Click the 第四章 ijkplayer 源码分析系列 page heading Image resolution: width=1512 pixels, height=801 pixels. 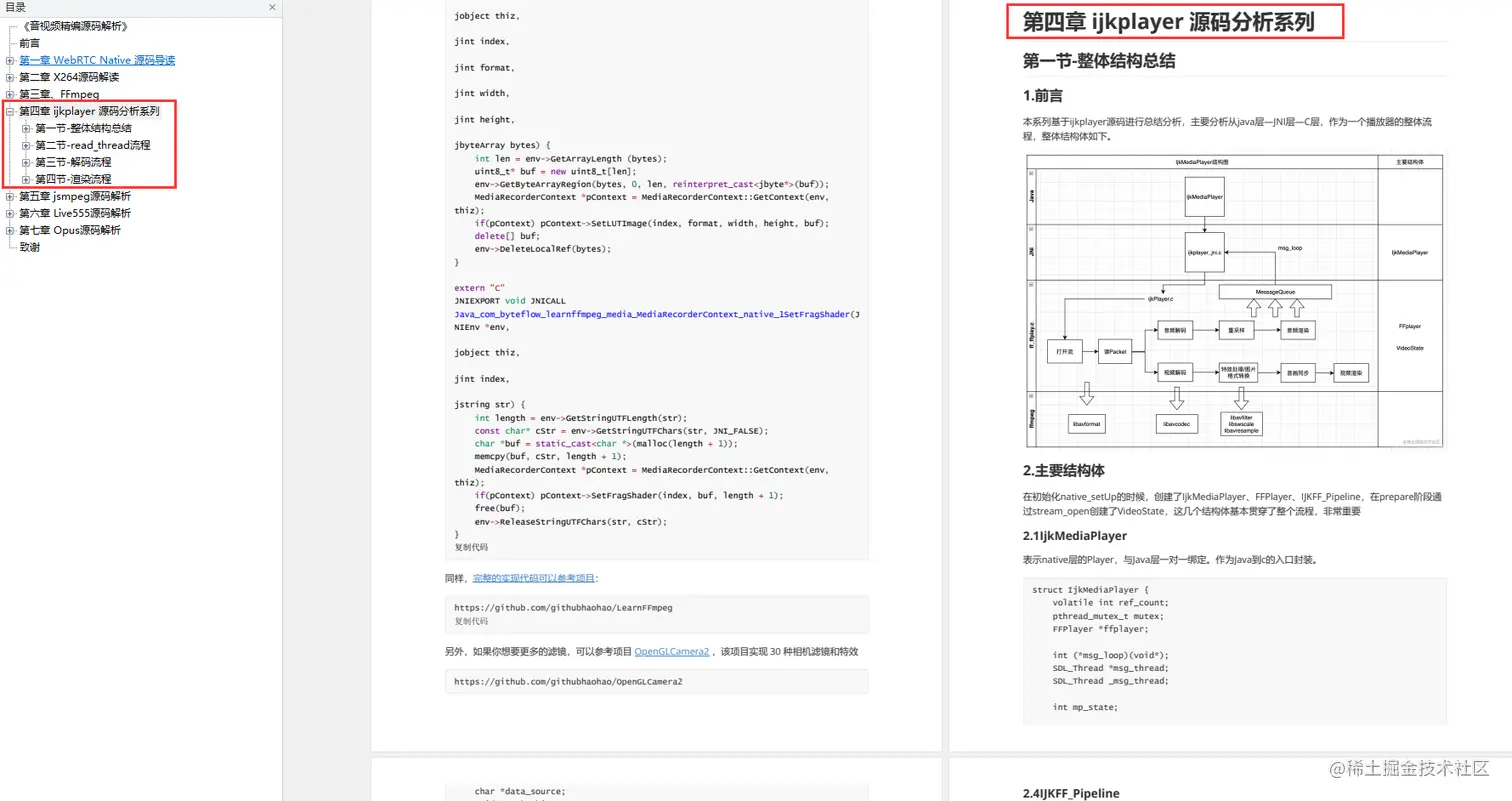[x=1168, y=21]
